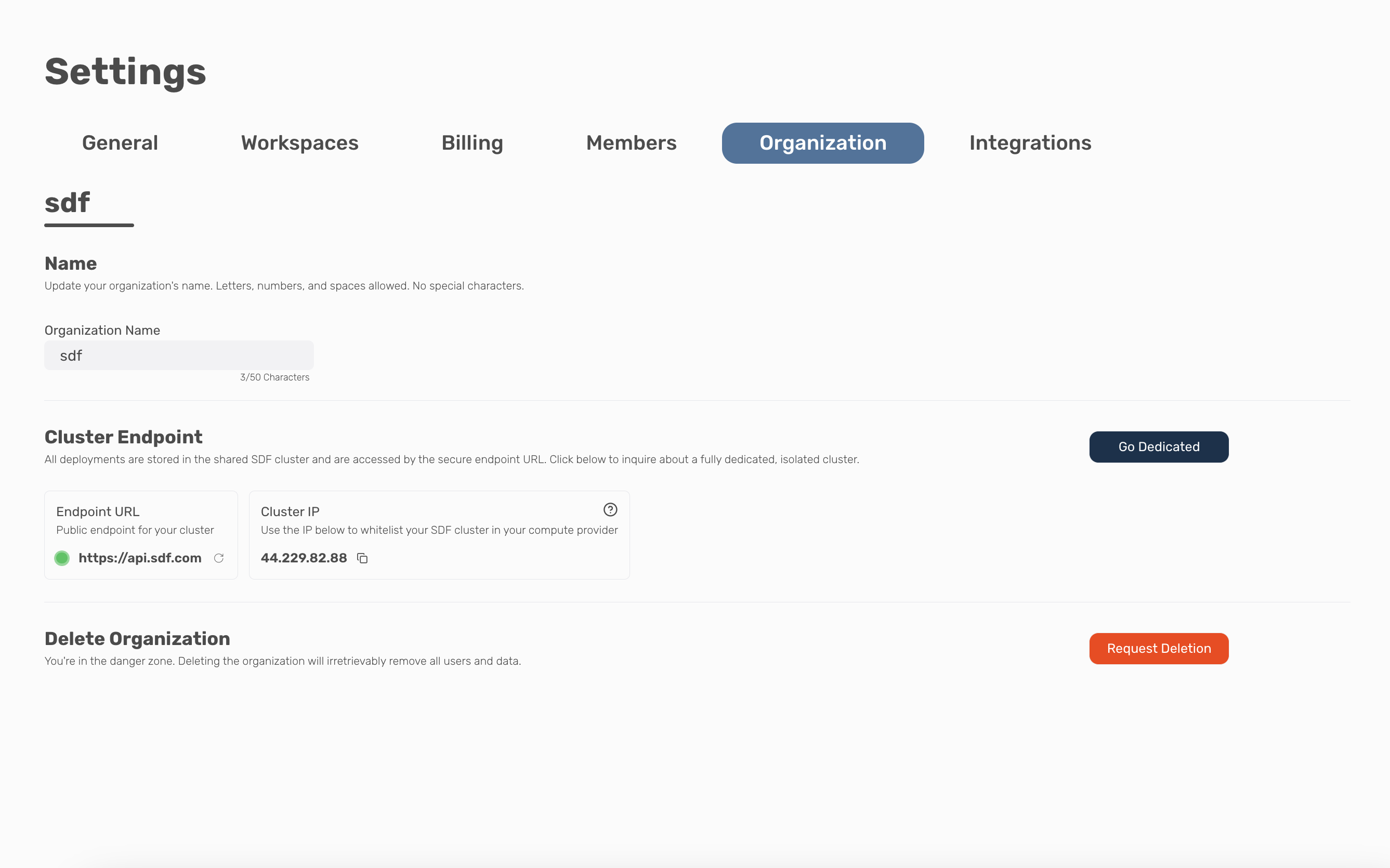Click the Cluster IP card label

(x=290, y=511)
